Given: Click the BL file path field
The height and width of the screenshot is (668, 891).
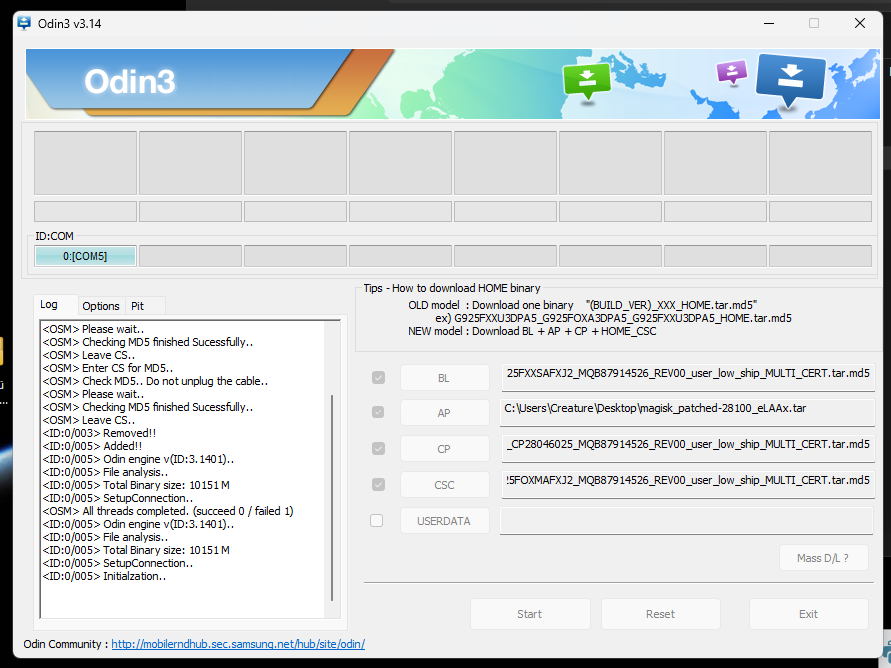Looking at the screenshot, I should [688, 377].
